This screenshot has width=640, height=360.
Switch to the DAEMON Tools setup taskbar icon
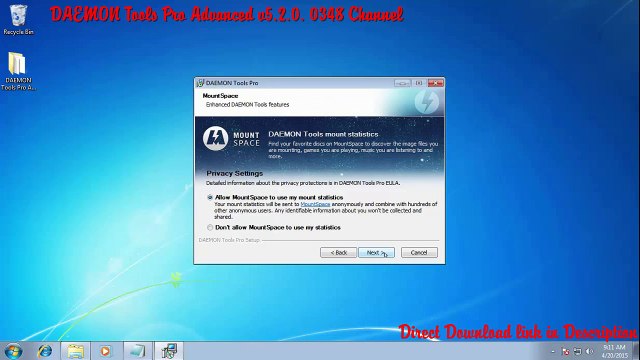click(169, 351)
